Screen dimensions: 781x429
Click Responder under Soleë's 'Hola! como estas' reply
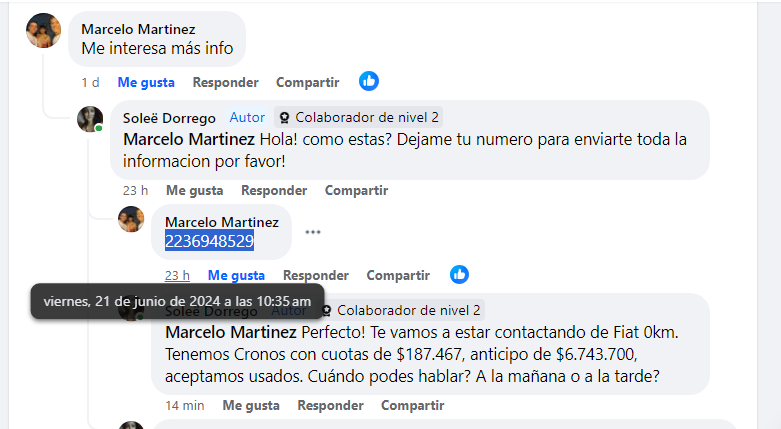click(274, 190)
